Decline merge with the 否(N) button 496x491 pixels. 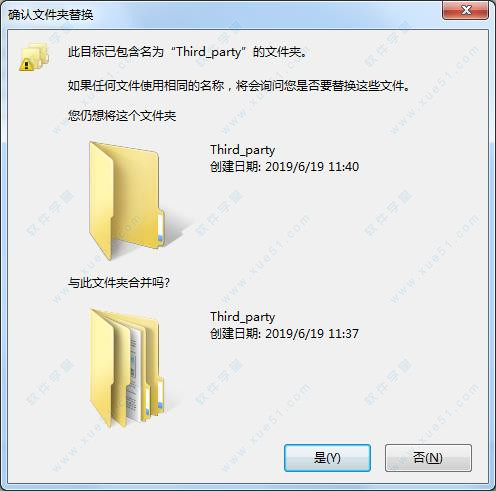pyautogui.click(x=428, y=458)
